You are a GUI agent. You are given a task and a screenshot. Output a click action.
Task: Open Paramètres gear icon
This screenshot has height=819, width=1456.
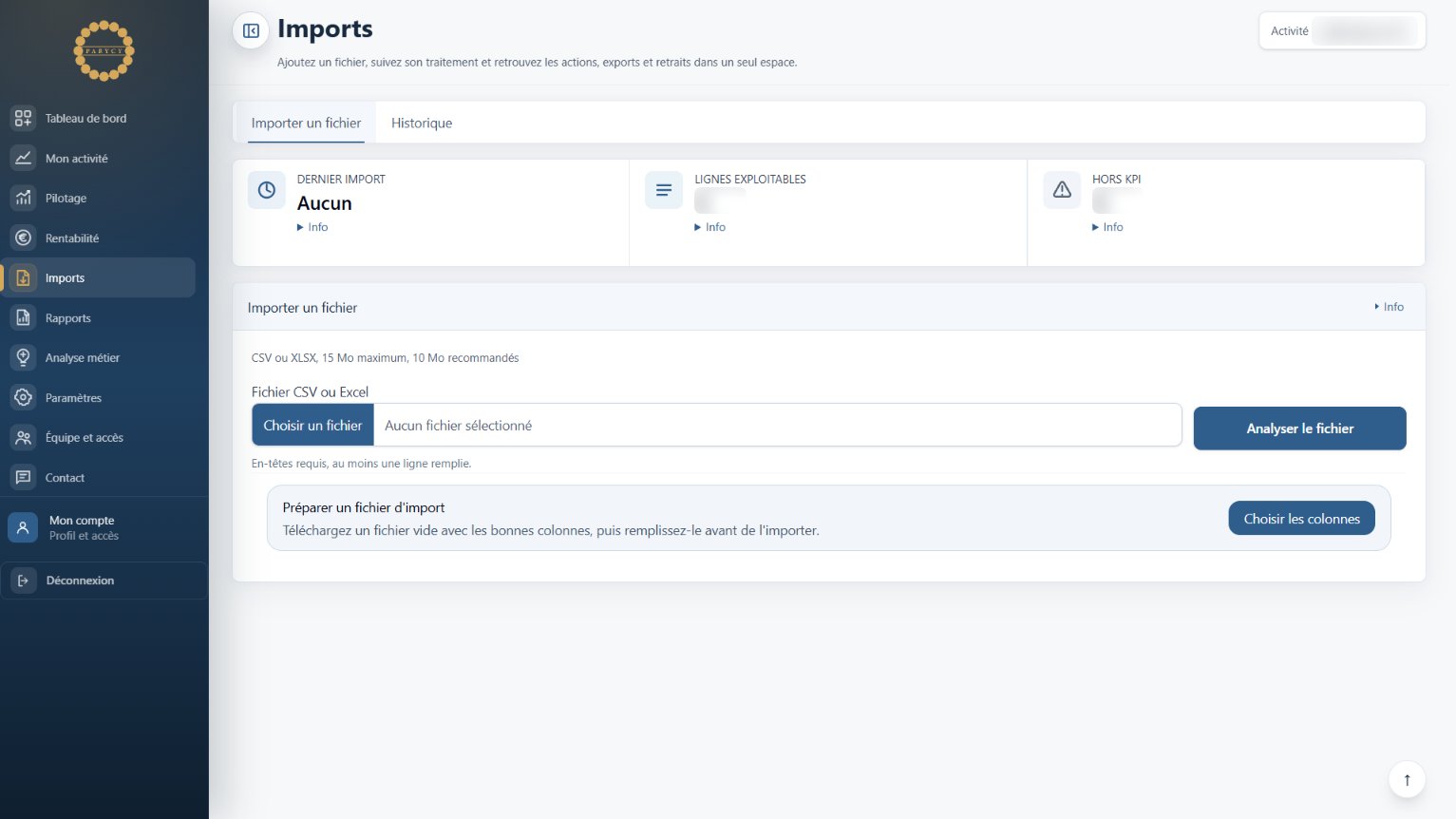[24, 398]
